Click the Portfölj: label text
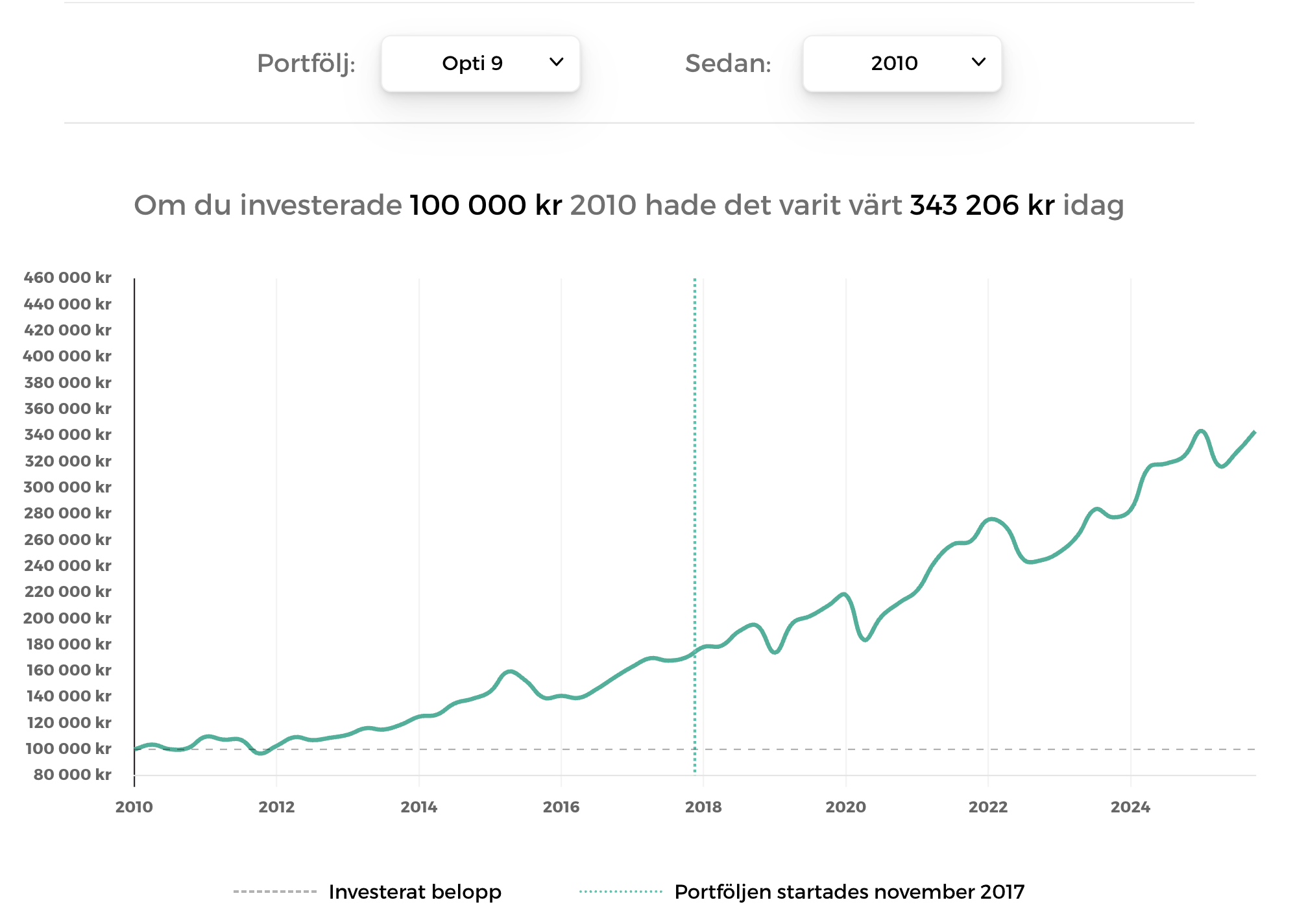Viewport: 1295px width, 924px height. (x=306, y=64)
